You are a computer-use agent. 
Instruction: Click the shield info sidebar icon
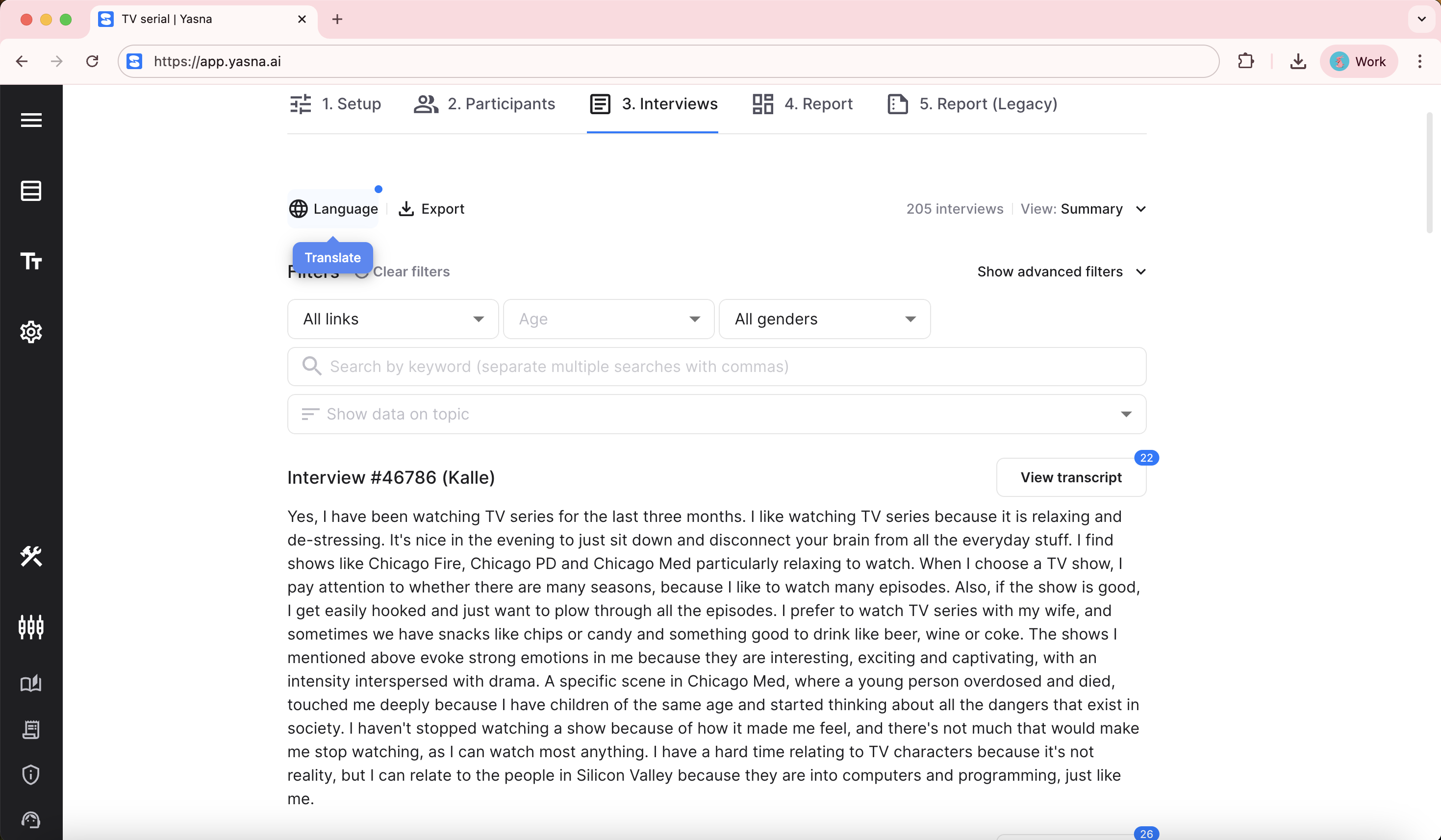[x=31, y=775]
